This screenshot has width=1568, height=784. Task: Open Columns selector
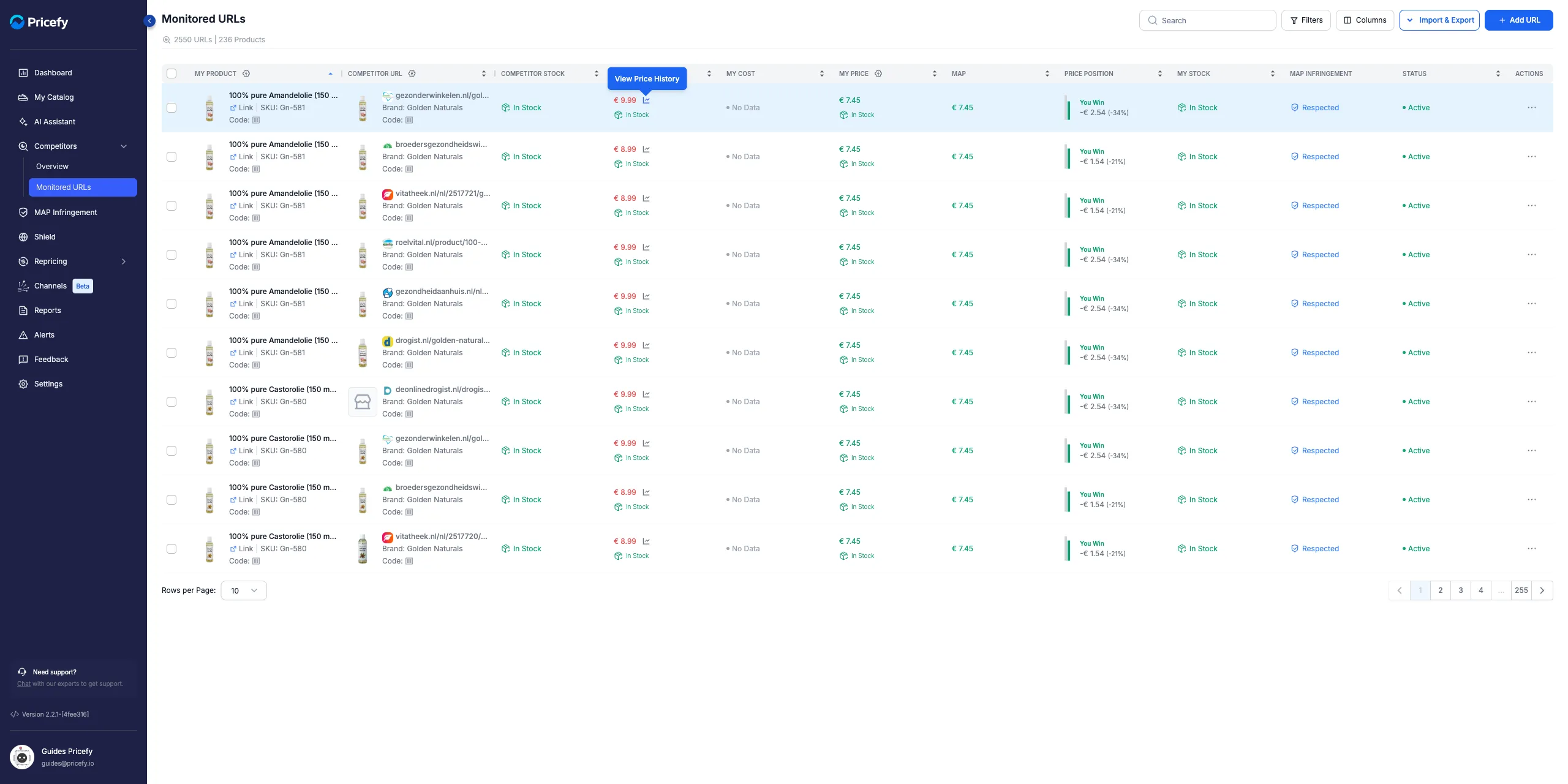(x=1365, y=20)
